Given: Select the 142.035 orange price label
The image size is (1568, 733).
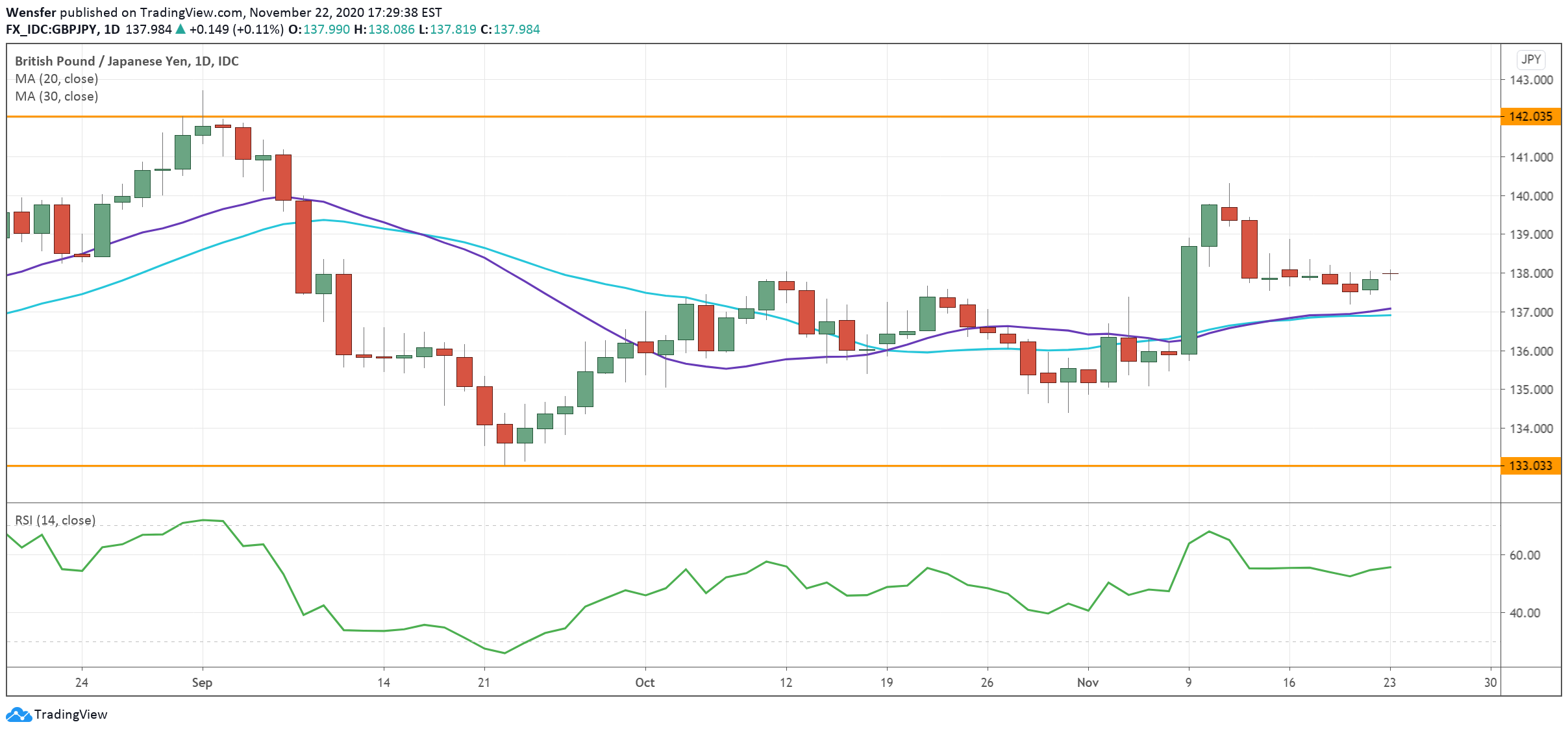Looking at the screenshot, I should pyautogui.click(x=1530, y=117).
